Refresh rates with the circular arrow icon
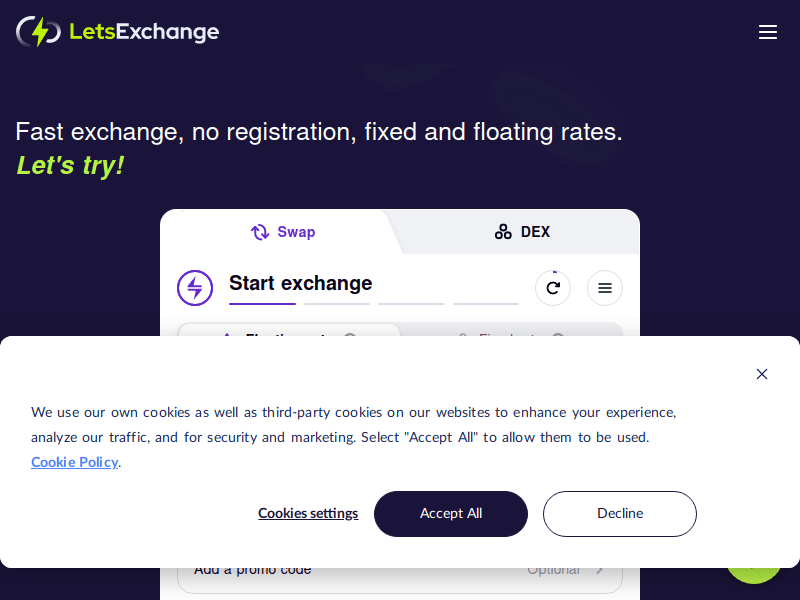The height and width of the screenshot is (600, 800). [x=553, y=287]
